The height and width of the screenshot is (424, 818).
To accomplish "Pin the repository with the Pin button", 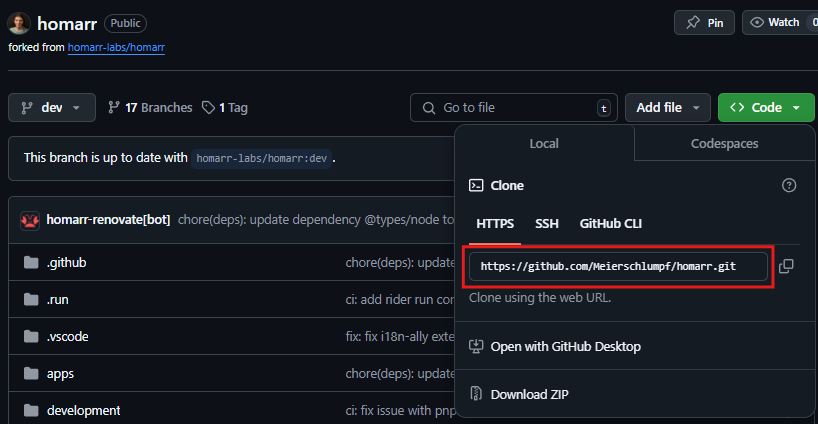I will click(x=705, y=22).
